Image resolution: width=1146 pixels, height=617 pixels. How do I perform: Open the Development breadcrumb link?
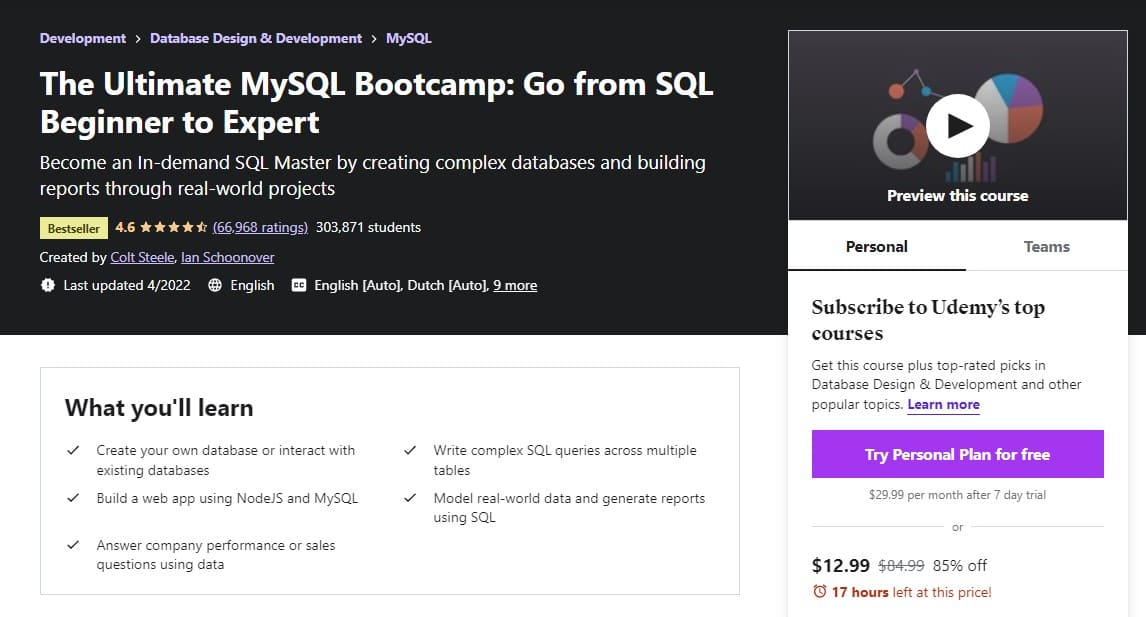[83, 38]
